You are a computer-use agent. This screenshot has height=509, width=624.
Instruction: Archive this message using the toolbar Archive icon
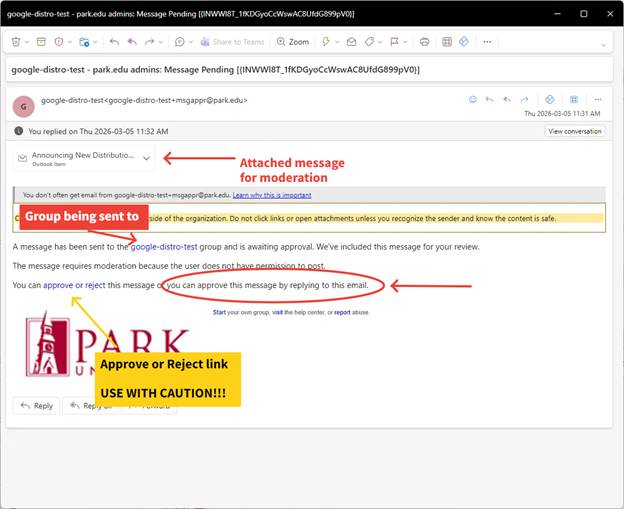click(41, 42)
